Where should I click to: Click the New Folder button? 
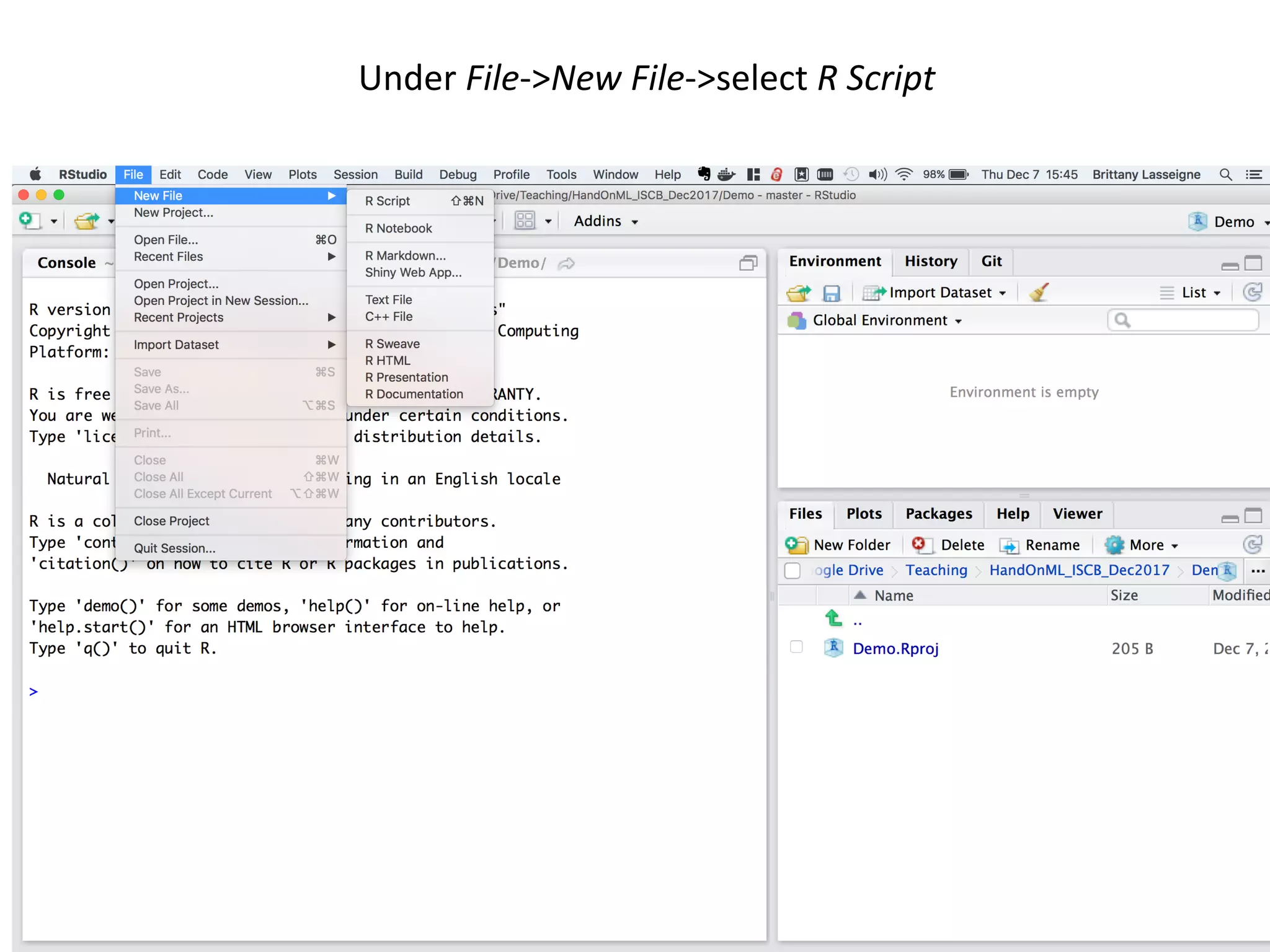tap(838, 545)
